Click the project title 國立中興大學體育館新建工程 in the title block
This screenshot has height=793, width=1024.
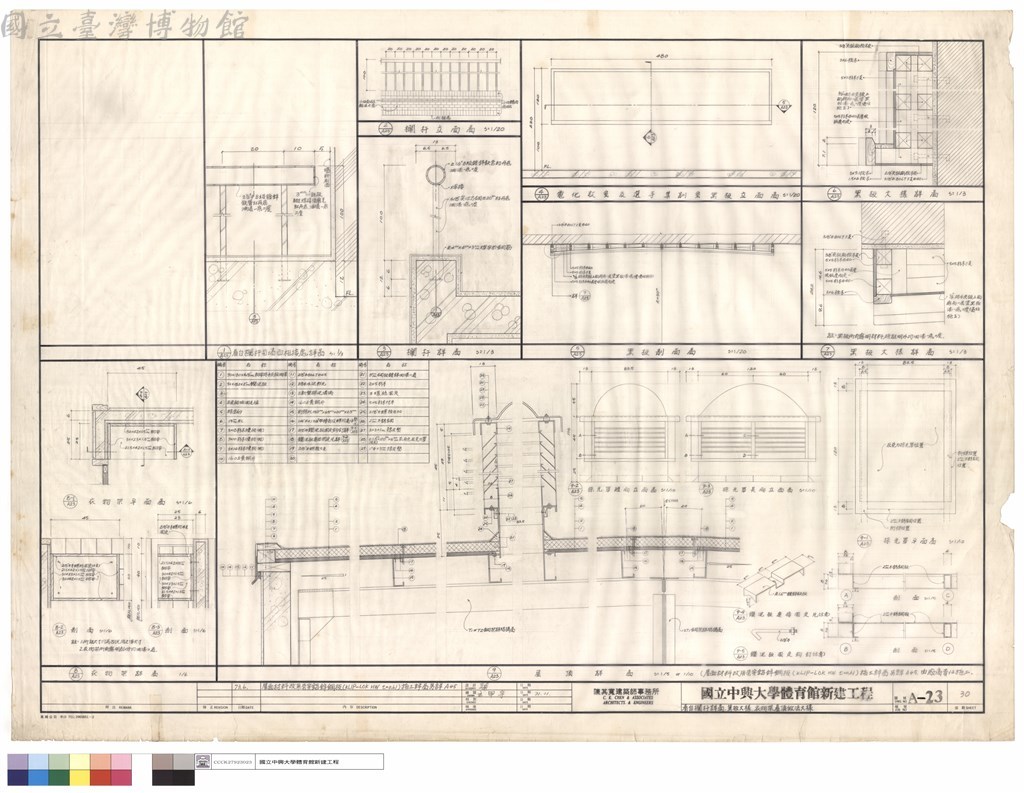[786, 693]
